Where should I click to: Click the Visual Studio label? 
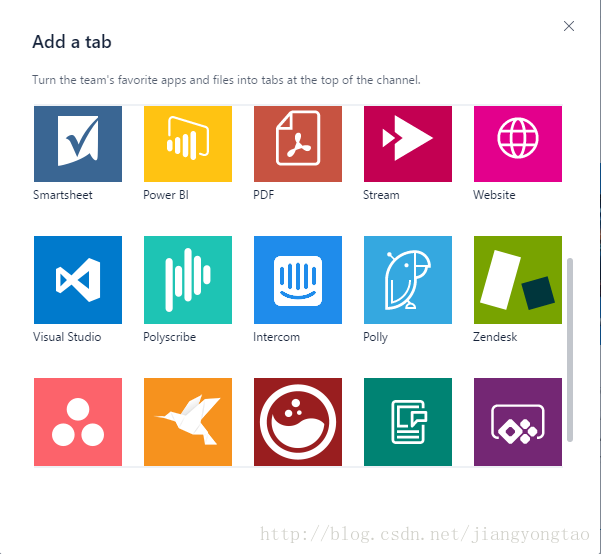tap(67, 337)
